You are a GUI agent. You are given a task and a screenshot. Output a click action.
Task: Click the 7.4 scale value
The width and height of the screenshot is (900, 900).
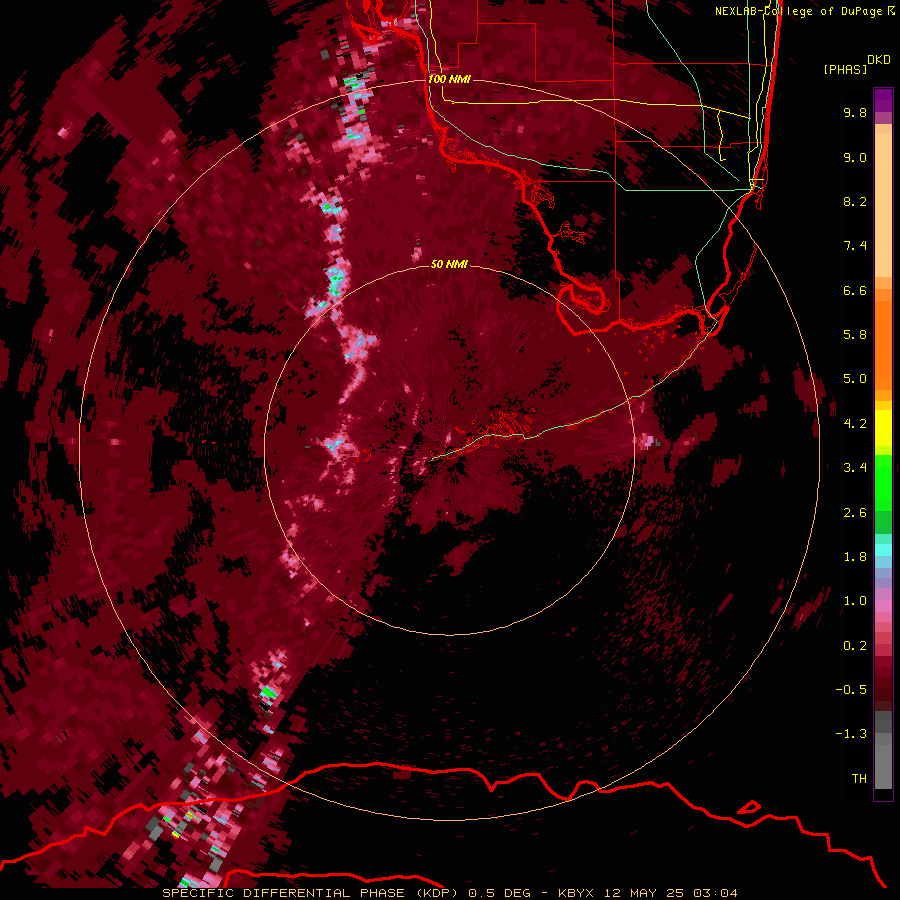pyautogui.click(x=855, y=246)
